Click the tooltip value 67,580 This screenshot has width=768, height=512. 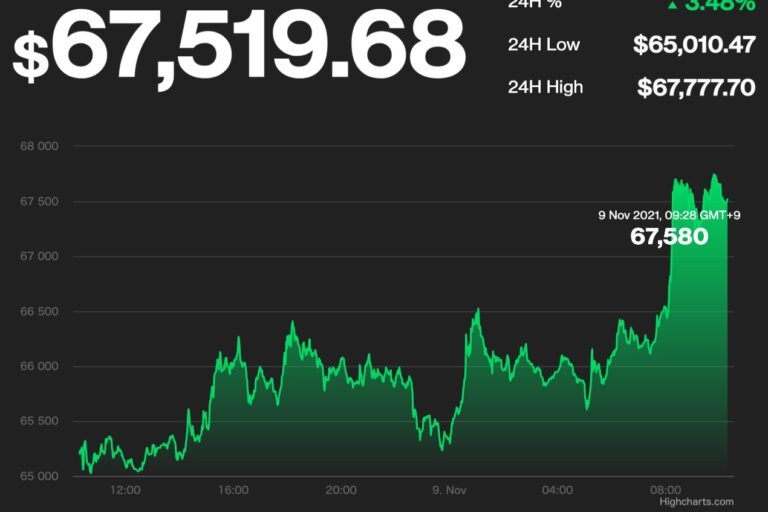coord(669,237)
